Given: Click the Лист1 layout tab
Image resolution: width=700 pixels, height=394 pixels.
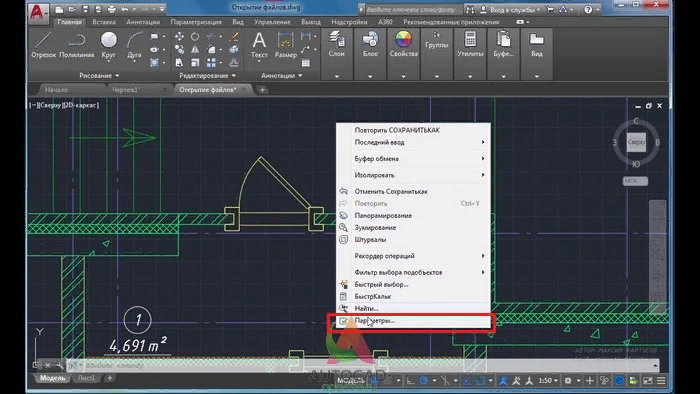Looking at the screenshot, I should 86,378.
